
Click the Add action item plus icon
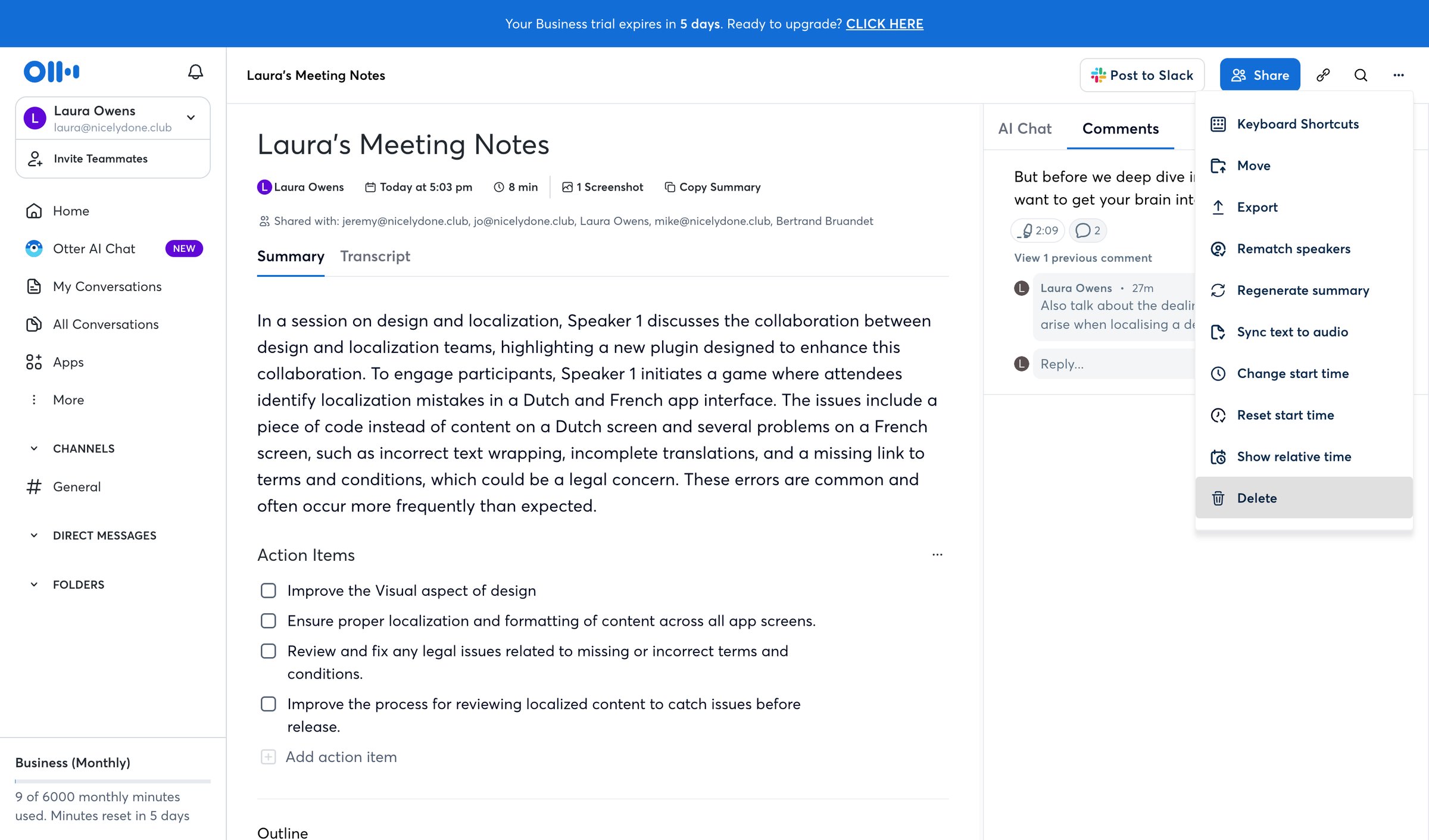269,757
